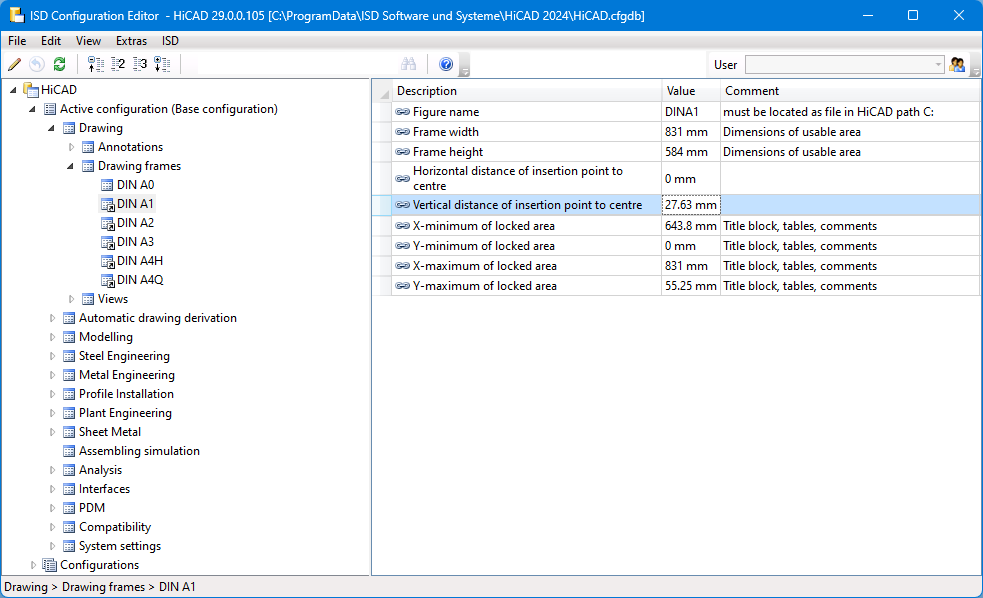Click the HiCAD root folder icon

[31, 90]
